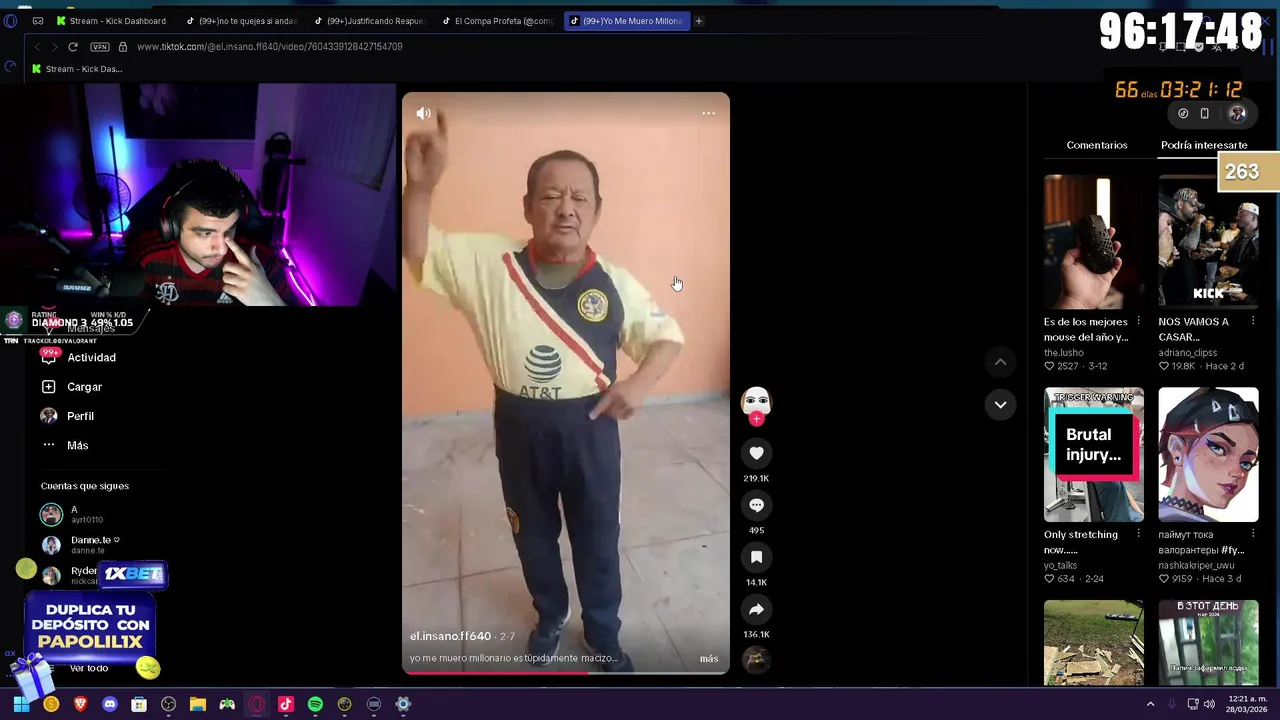Switch to the Stream - Kick Dashboard tab
The width and height of the screenshot is (1280, 720).
(112, 21)
